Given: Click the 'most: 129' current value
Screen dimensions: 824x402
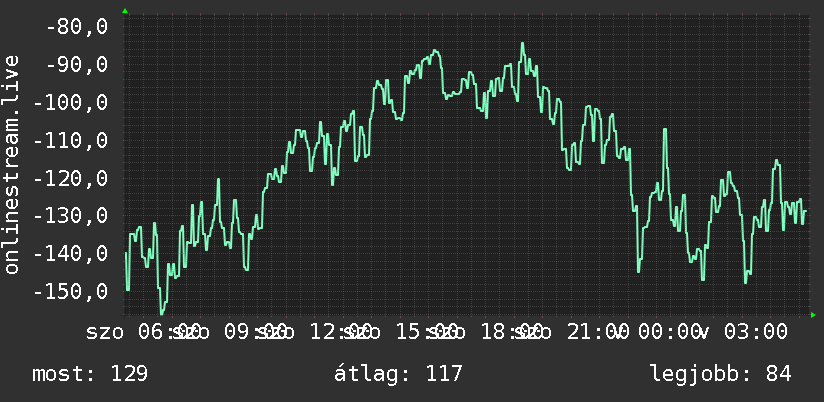Looking at the screenshot, I should click(90, 374).
